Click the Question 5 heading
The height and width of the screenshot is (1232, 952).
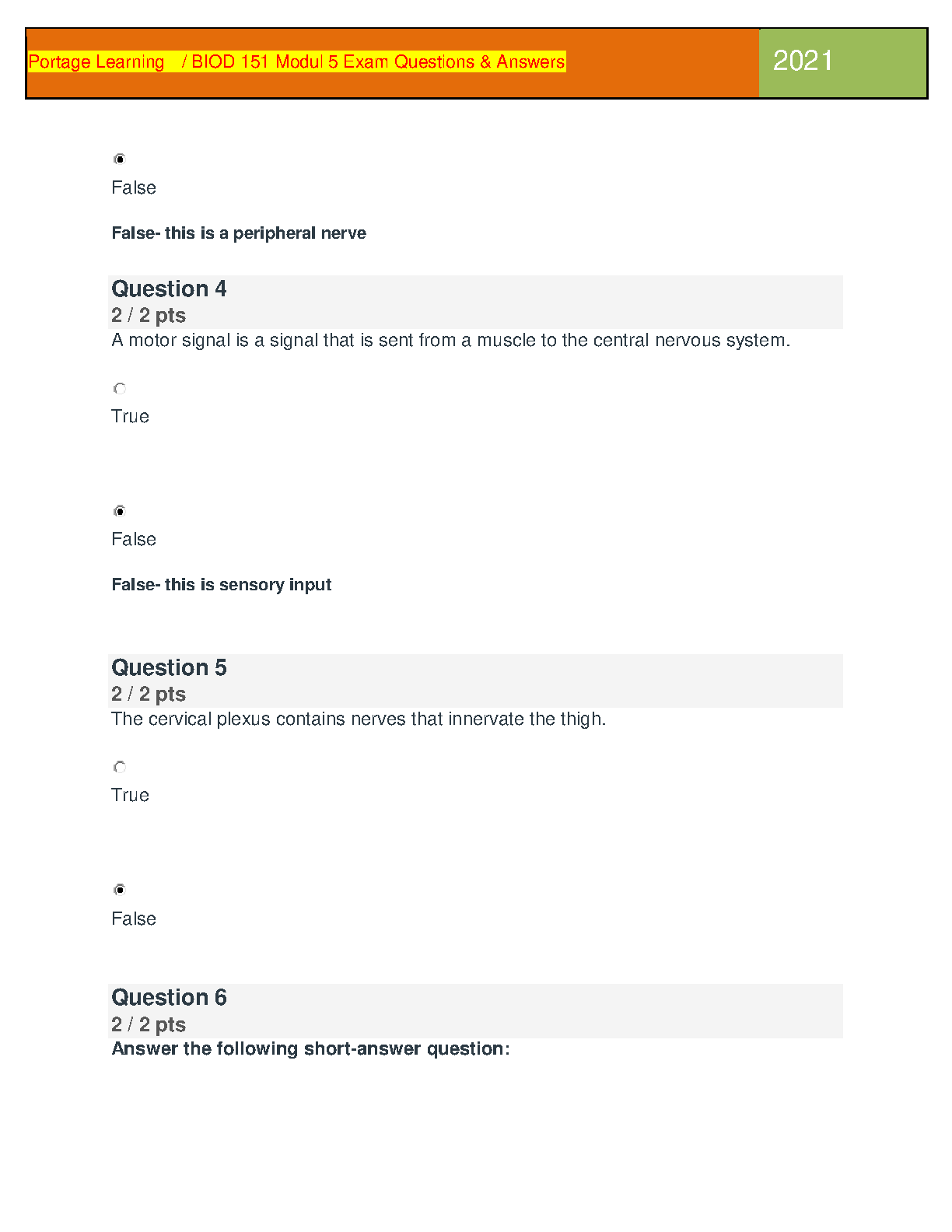coord(169,668)
